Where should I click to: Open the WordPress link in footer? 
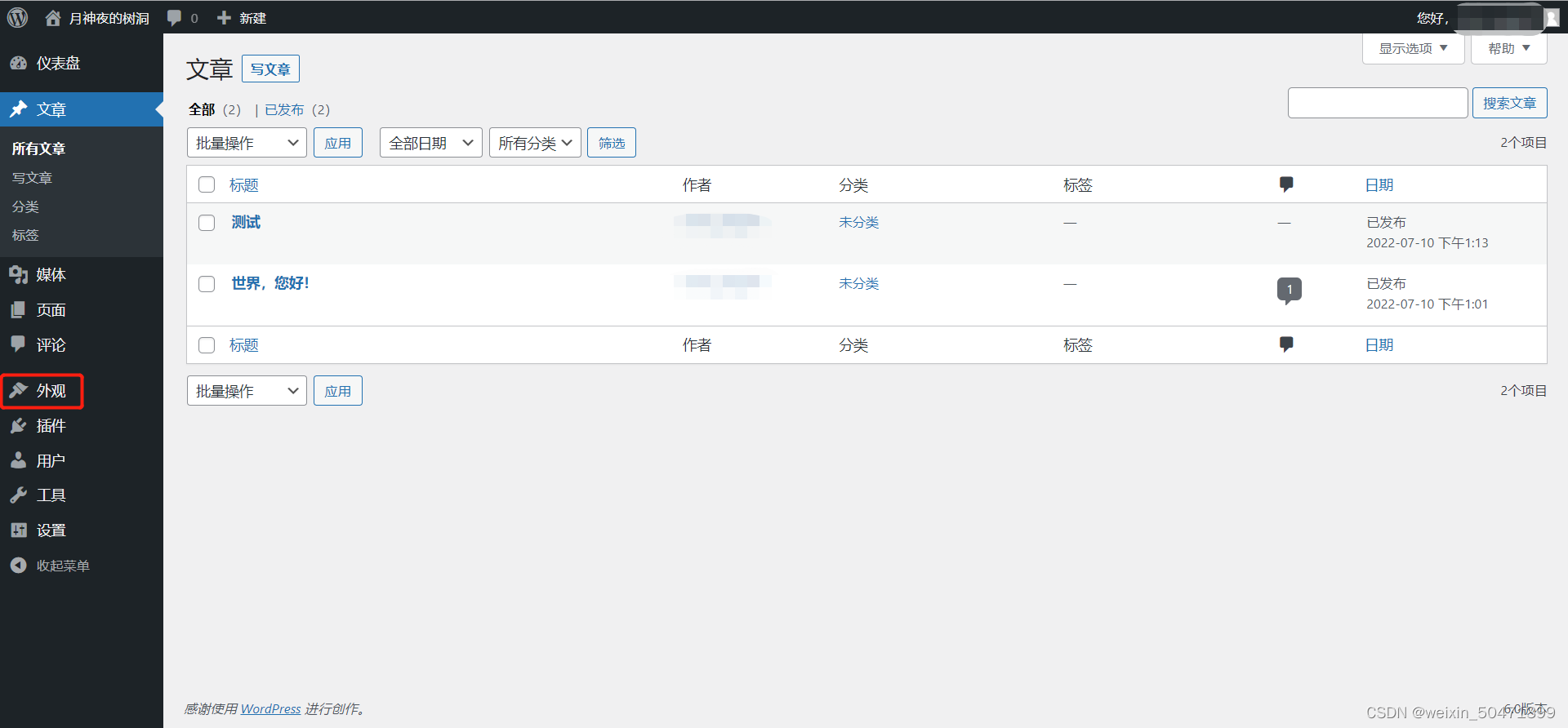(270, 709)
